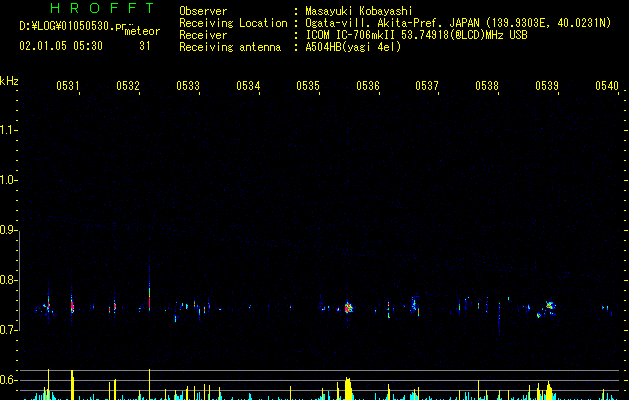The width and height of the screenshot is (629, 400).
Task: Click the 1.0 kHz frequency axis label
Action: [x=8, y=180]
